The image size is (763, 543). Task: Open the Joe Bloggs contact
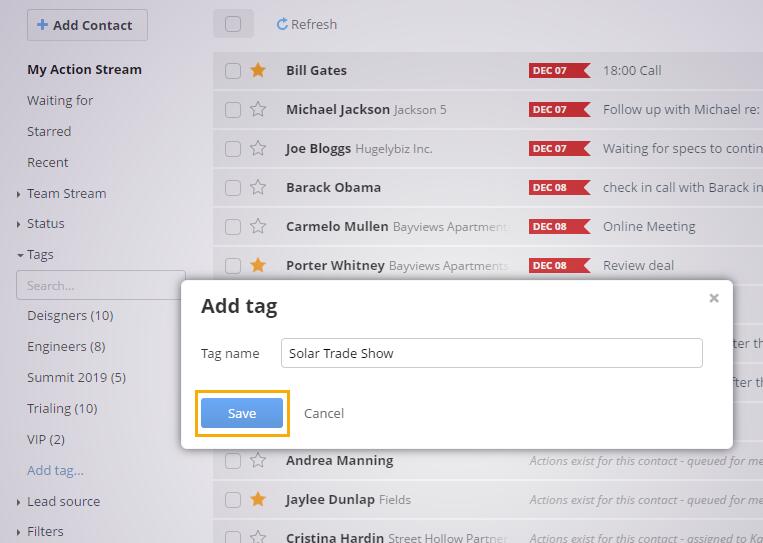[x=318, y=148]
